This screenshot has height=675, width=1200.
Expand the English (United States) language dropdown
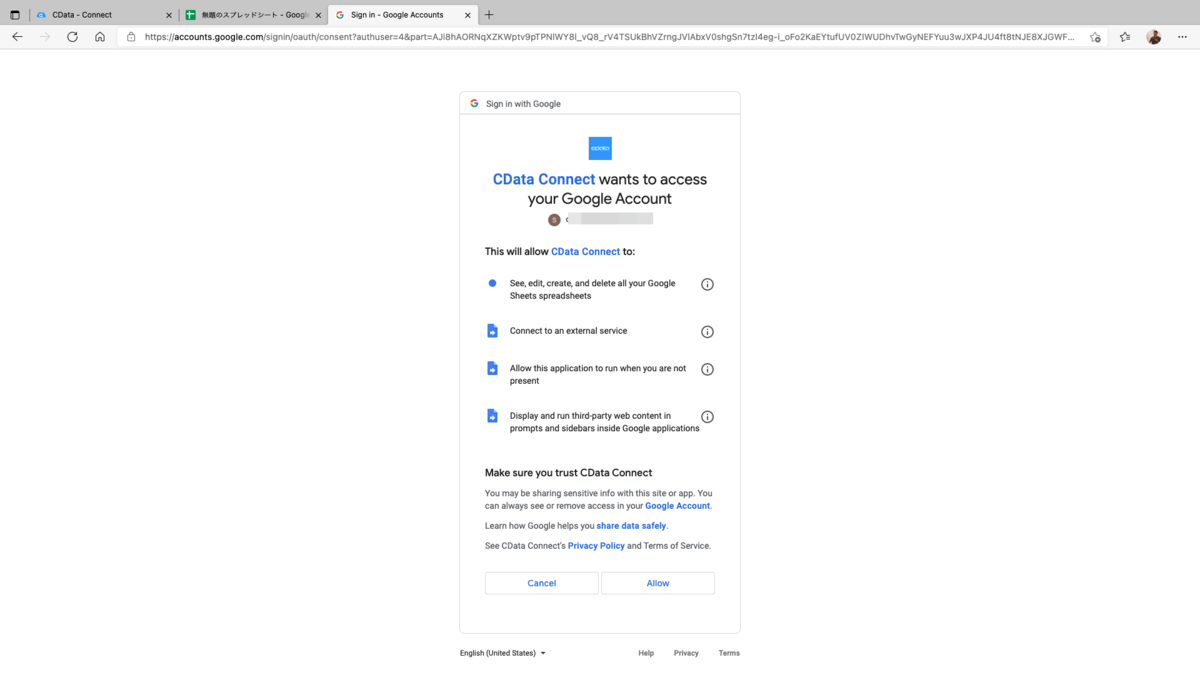coord(503,653)
